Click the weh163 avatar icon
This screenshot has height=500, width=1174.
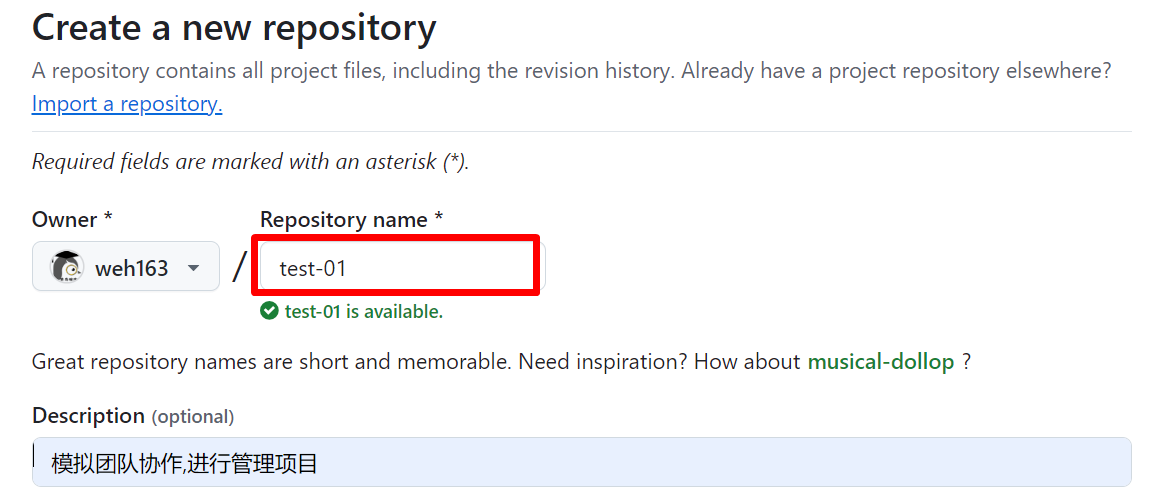coord(67,266)
